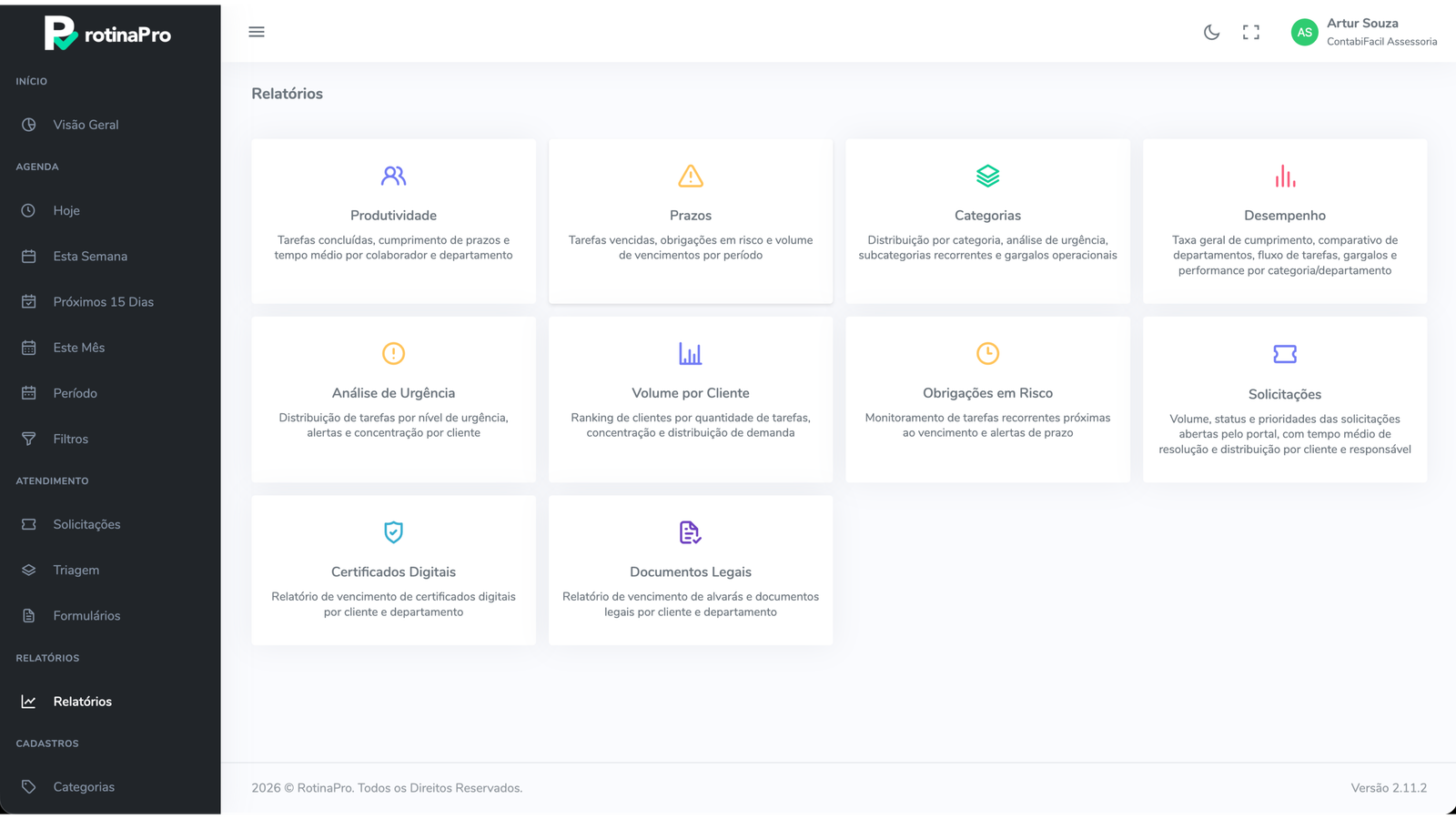Open Desempenho bar chart icon
This screenshot has height=819, width=1456.
(x=1285, y=176)
